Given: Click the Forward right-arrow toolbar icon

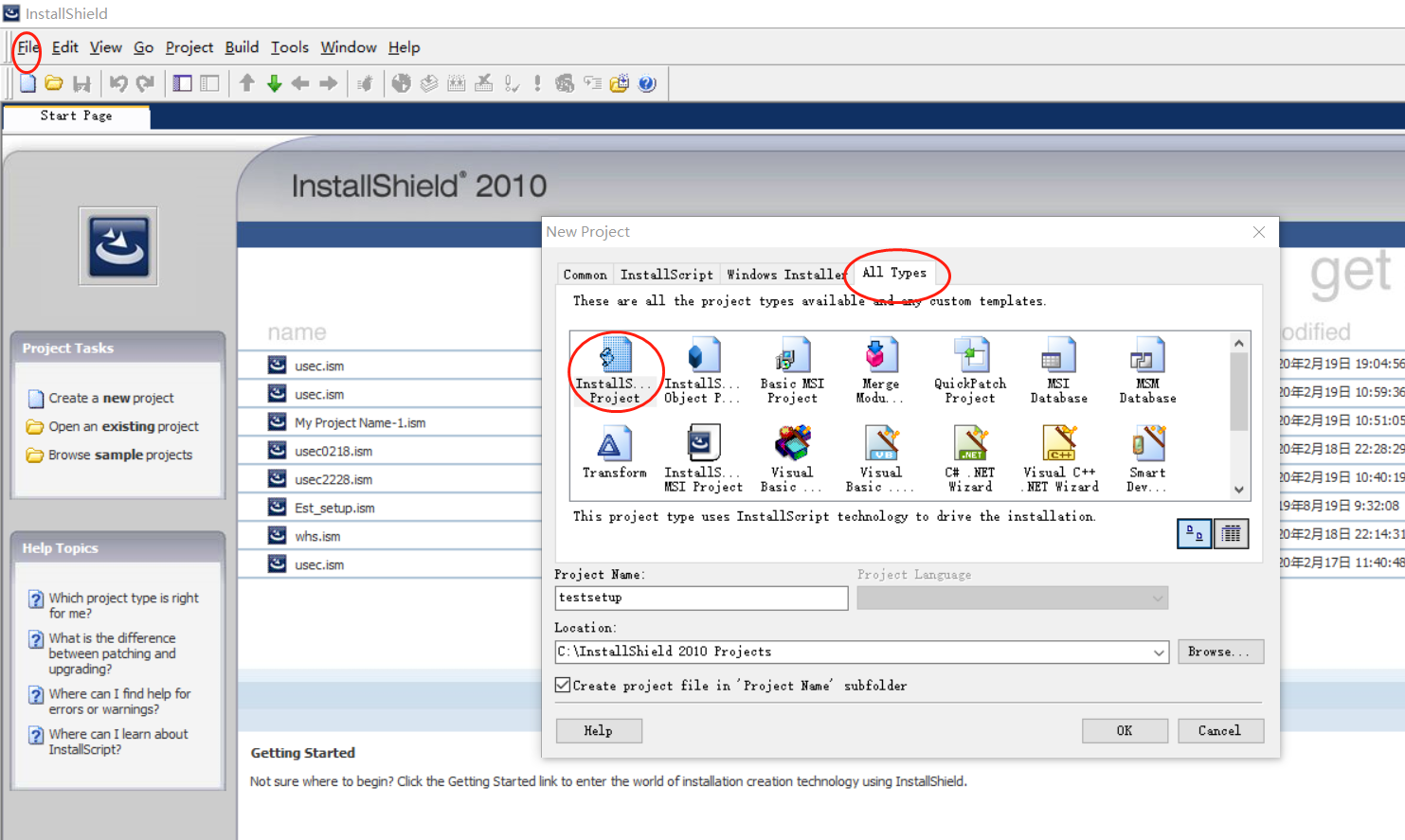Looking at the screenshot, I should pos(328,83).
